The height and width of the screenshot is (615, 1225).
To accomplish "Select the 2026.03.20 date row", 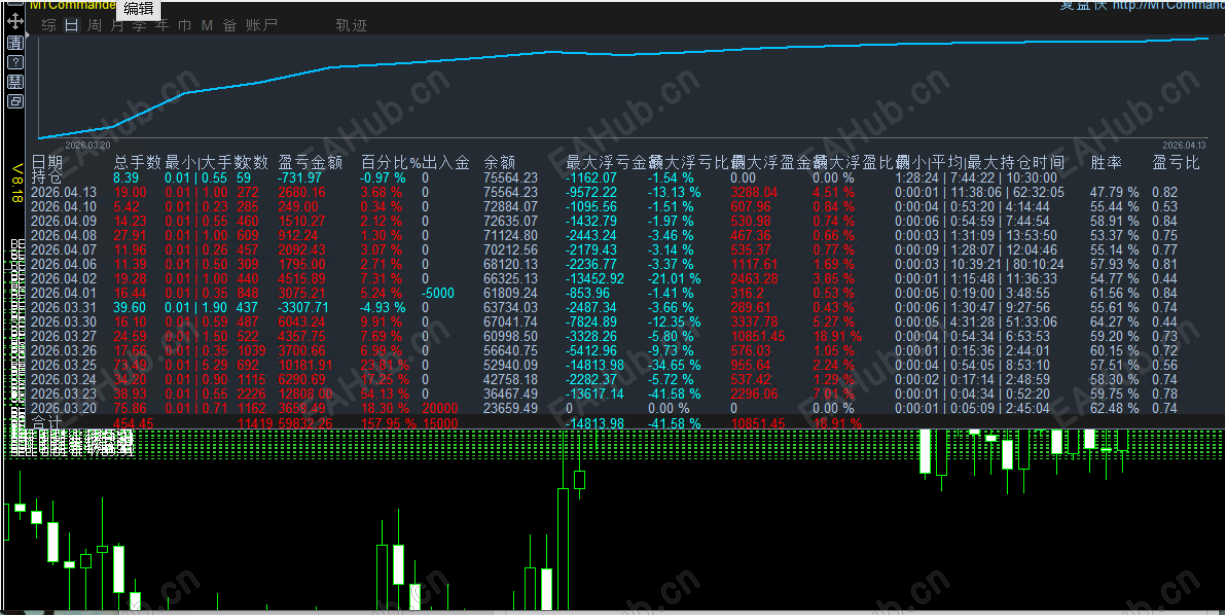I will (64, 409).
